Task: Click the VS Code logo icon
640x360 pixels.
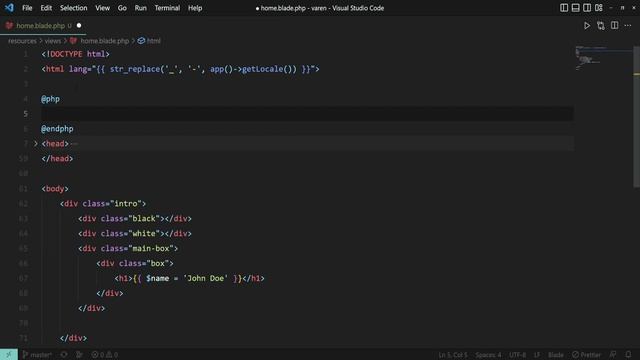Action: (x=9, y=8)
